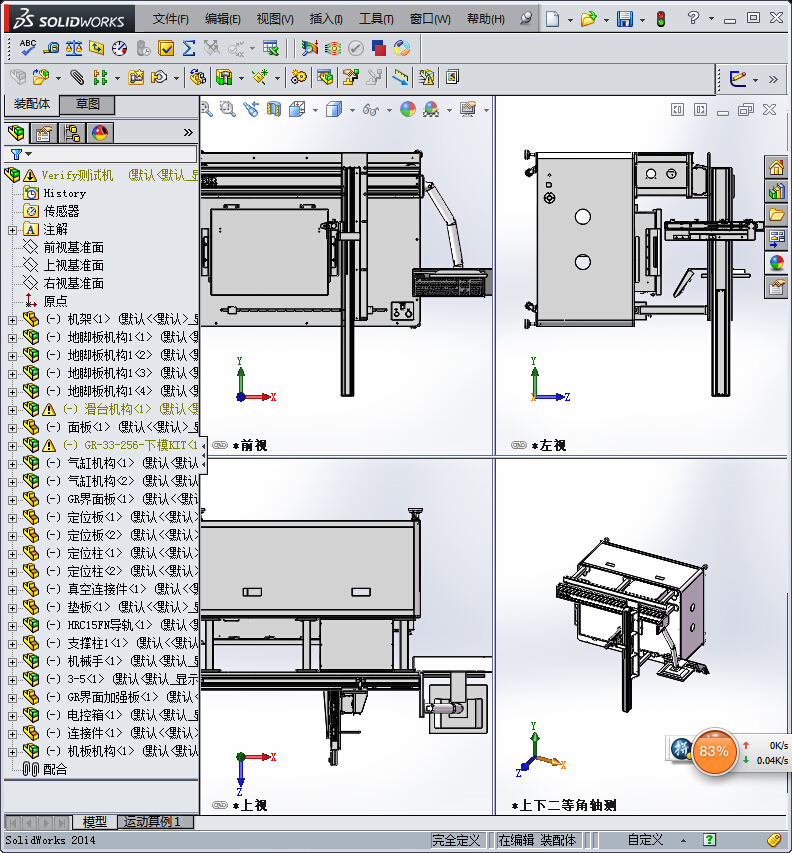Expand the 注解 tree node
This screenshot has height=853, width=792.
(12, 230)
